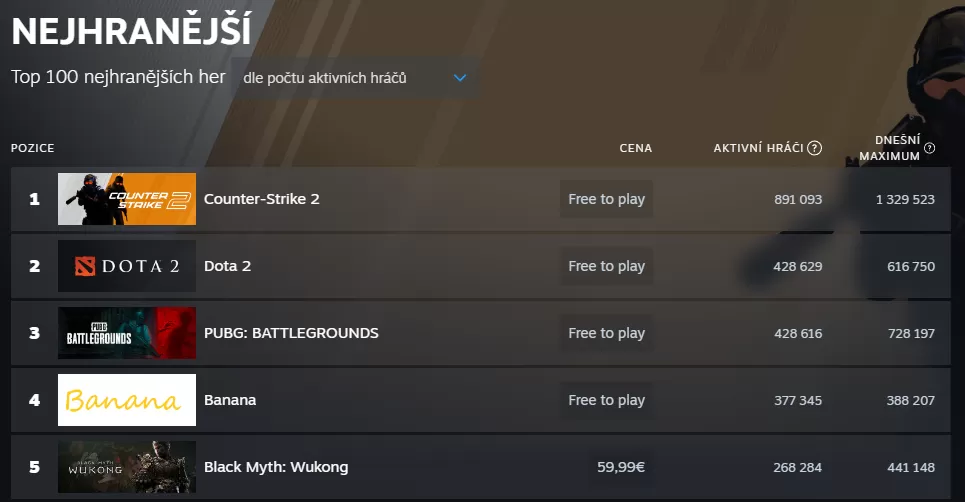Image resolution: width=965 pixels, height=502 pixels.
Task: Click the Dota 2 game title
Action: 227,266
